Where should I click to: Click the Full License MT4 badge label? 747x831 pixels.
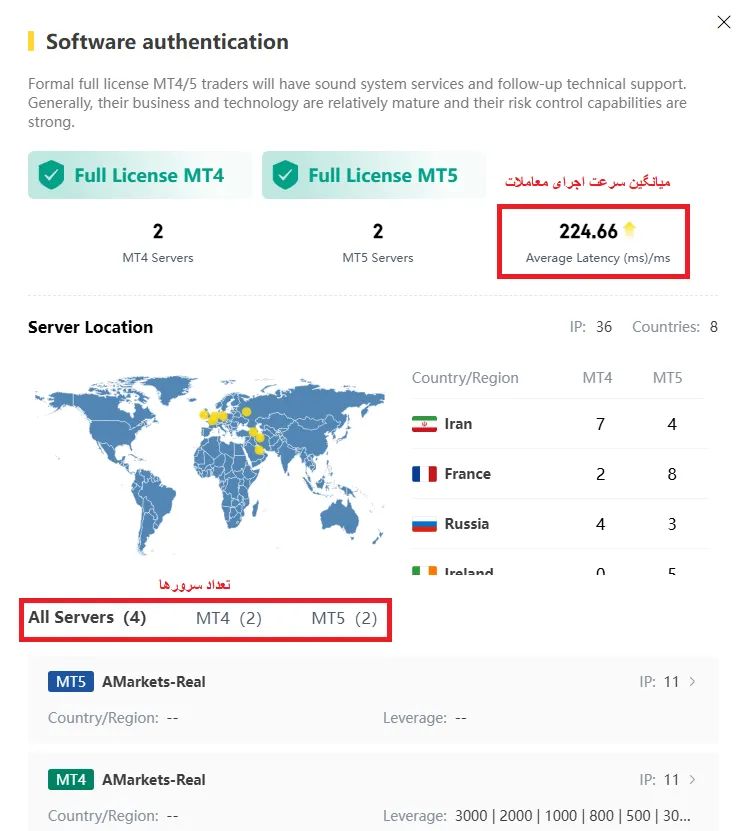149,176
